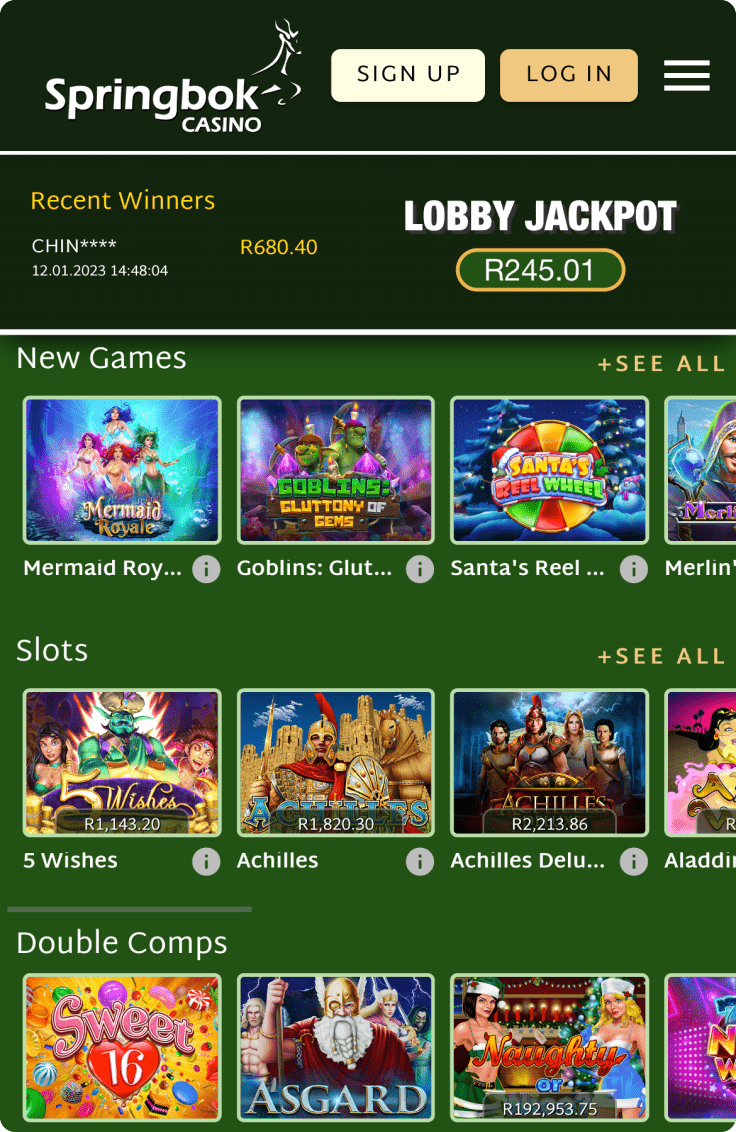
Task: Open the Sweet 16 game thumbnail
Action: point(122,1048)
